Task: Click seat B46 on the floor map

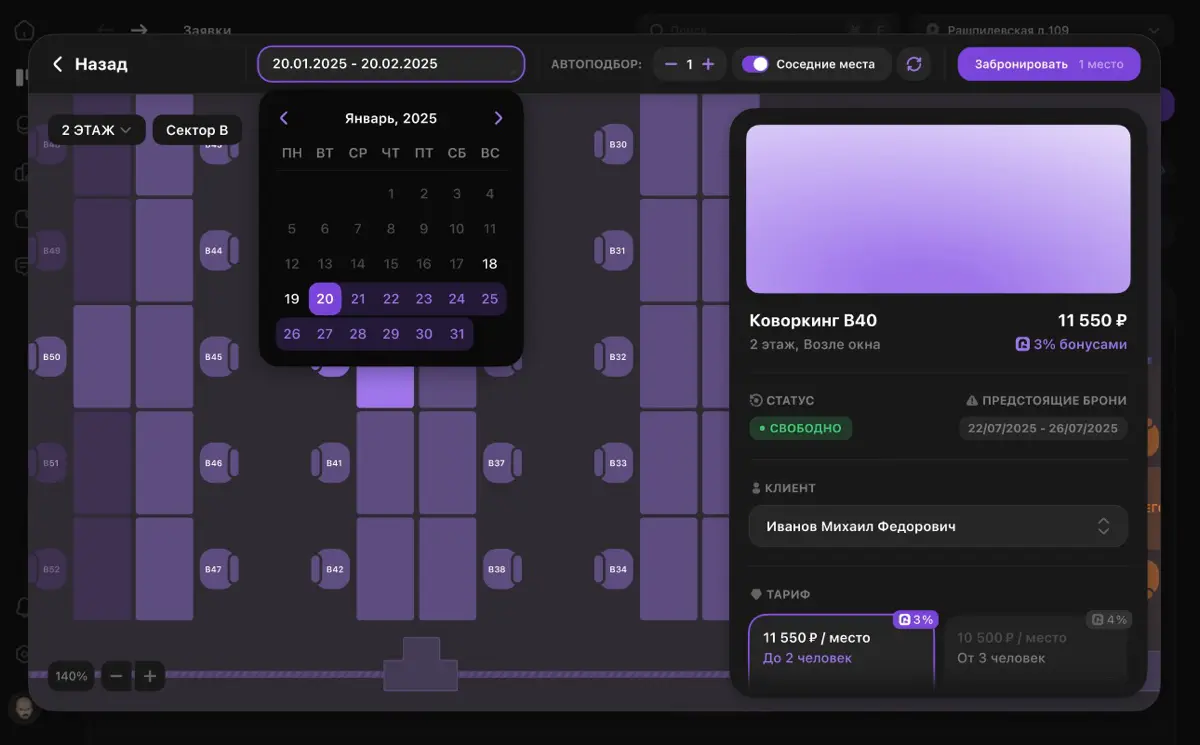Action: (217, 463)
